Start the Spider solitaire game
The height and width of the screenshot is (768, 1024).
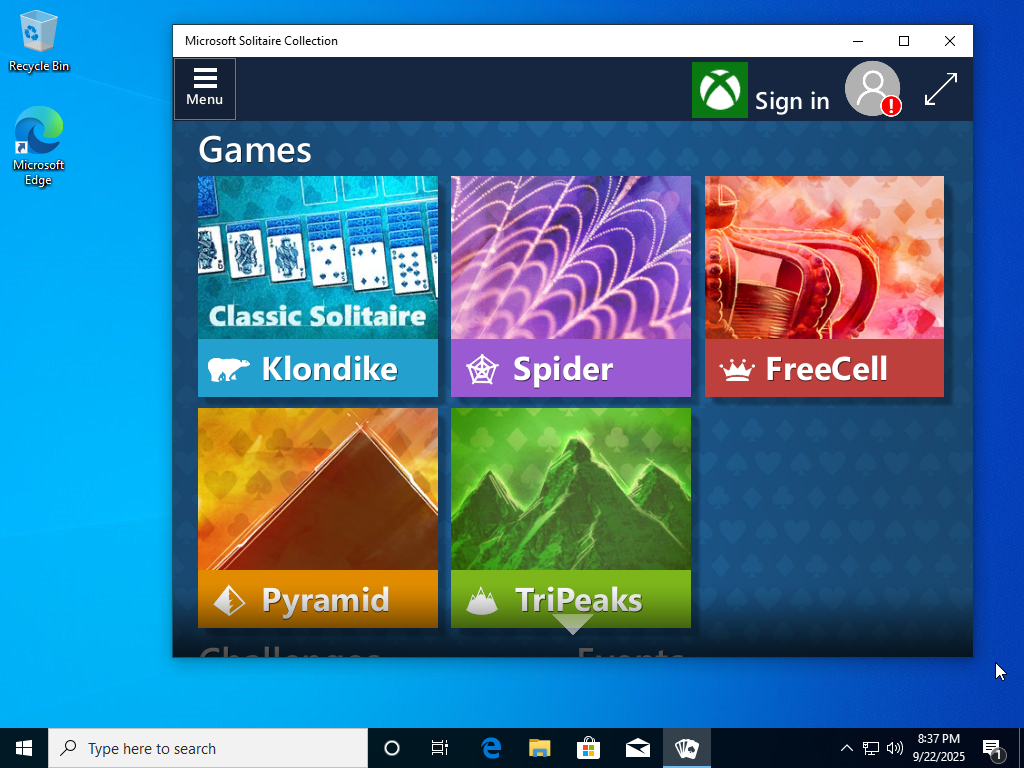570,286
